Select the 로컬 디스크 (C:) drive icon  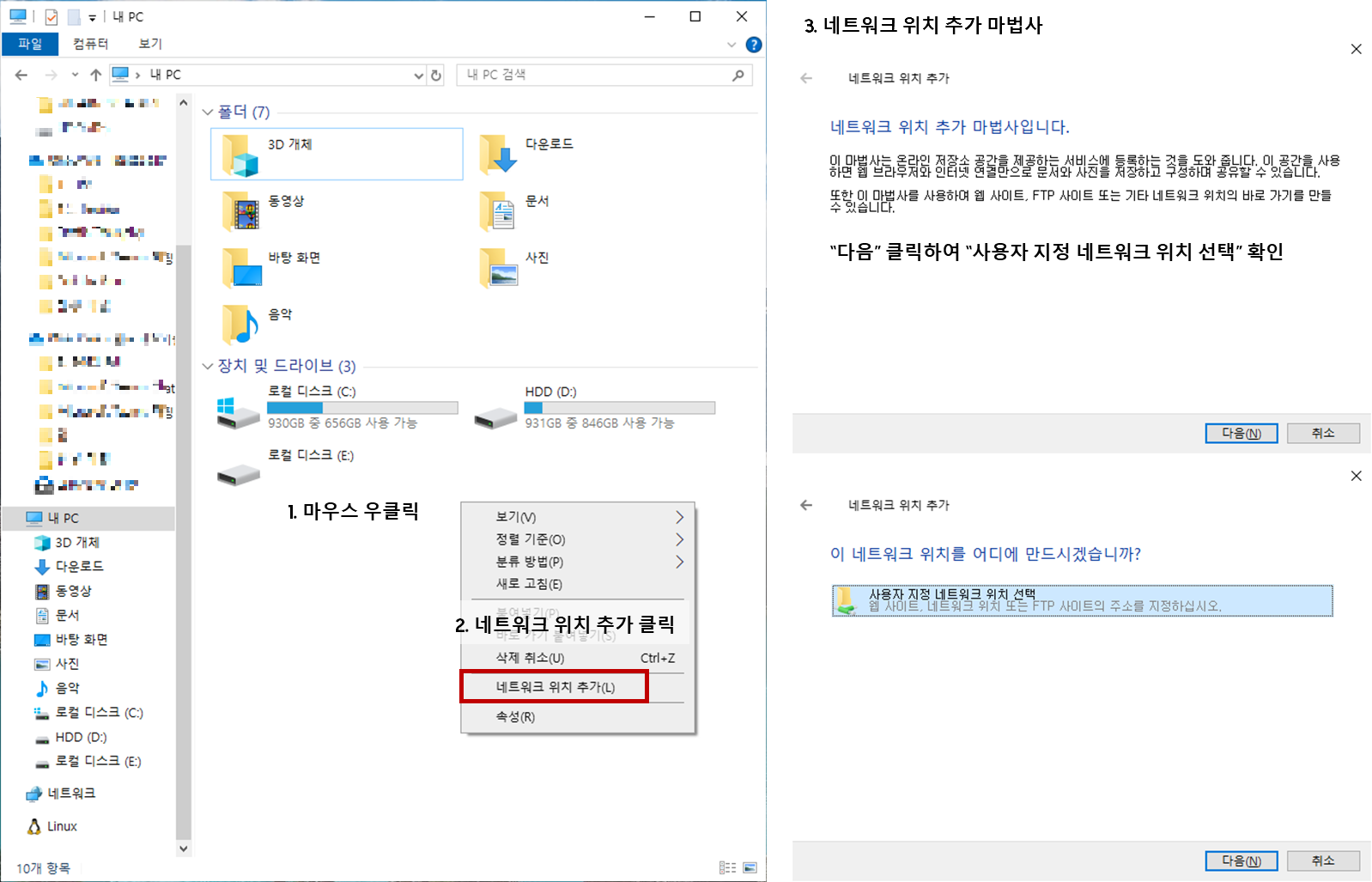238,412
